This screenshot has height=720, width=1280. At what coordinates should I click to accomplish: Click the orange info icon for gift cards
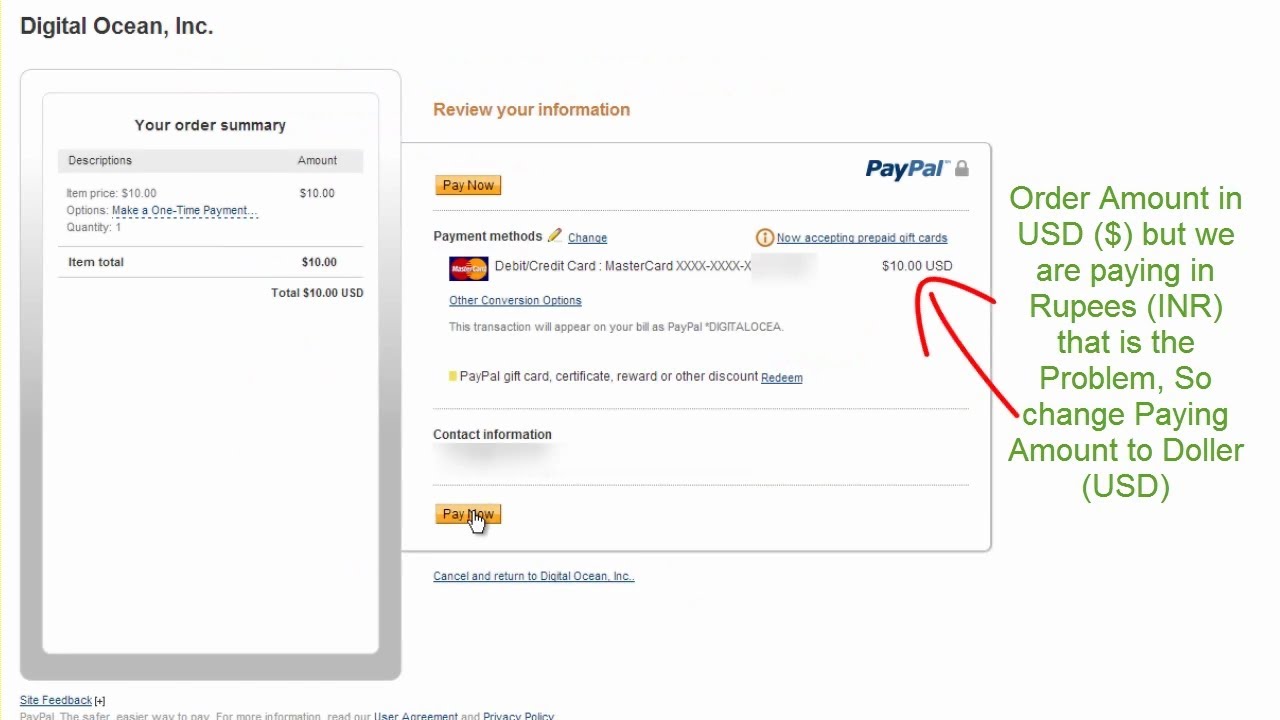[764, 238]
